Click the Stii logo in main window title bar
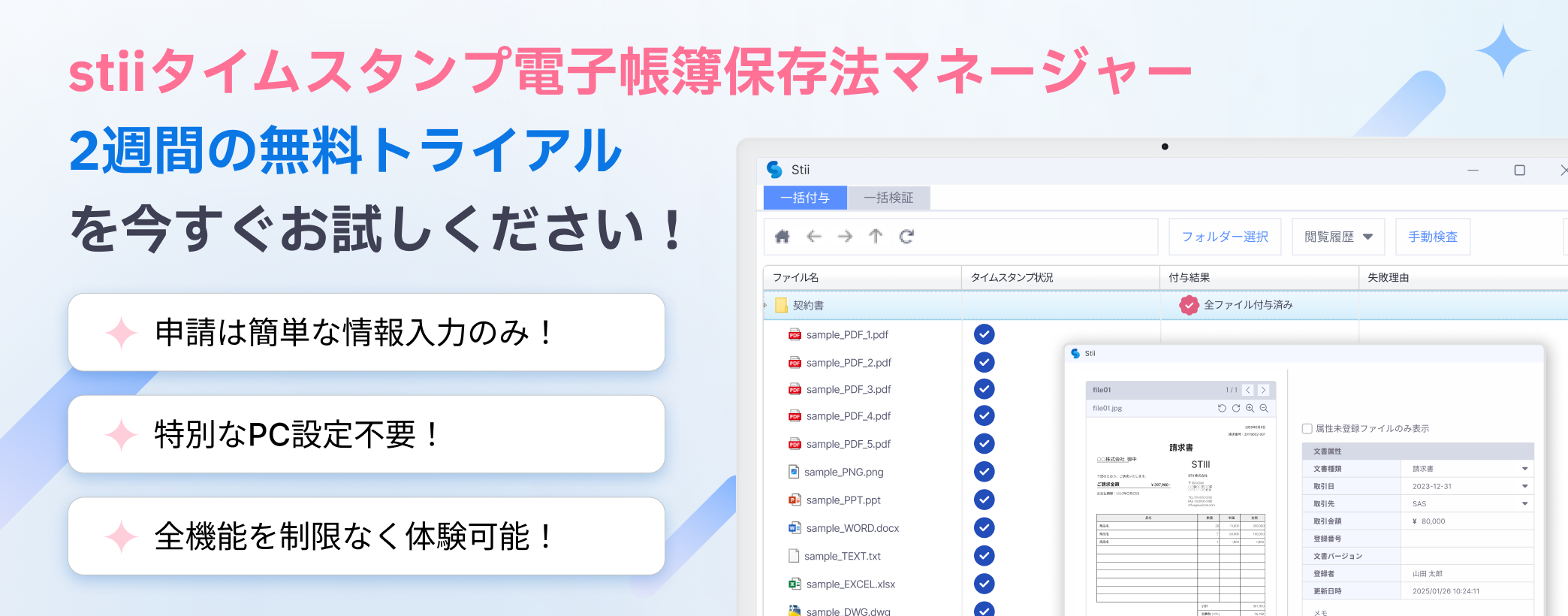Image resolution: width=1568 pixels, height=616 pixels. pyautogui.click(x=774, y=170)
